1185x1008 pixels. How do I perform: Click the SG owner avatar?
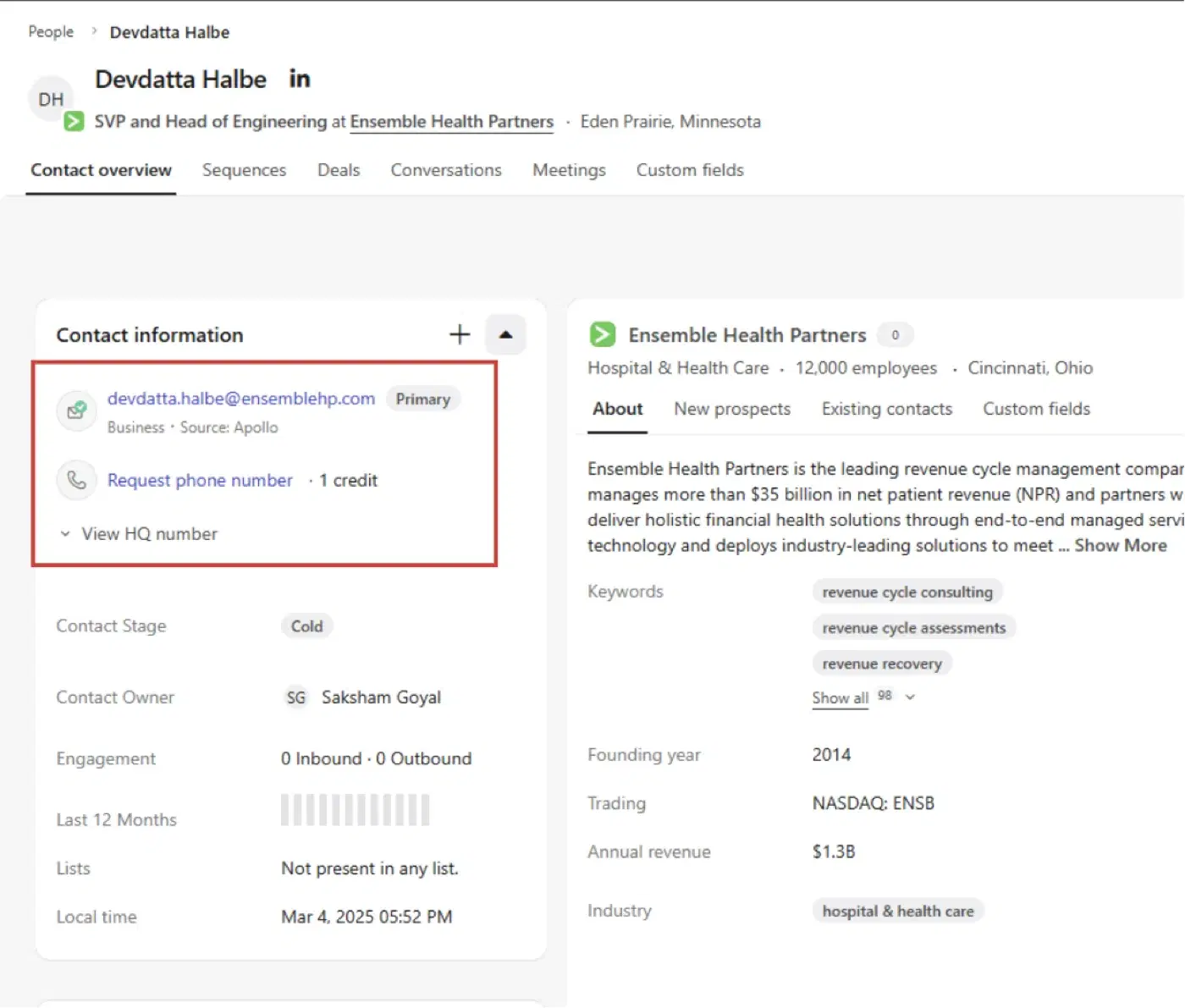pyautogui.click(x=295, y=697)
